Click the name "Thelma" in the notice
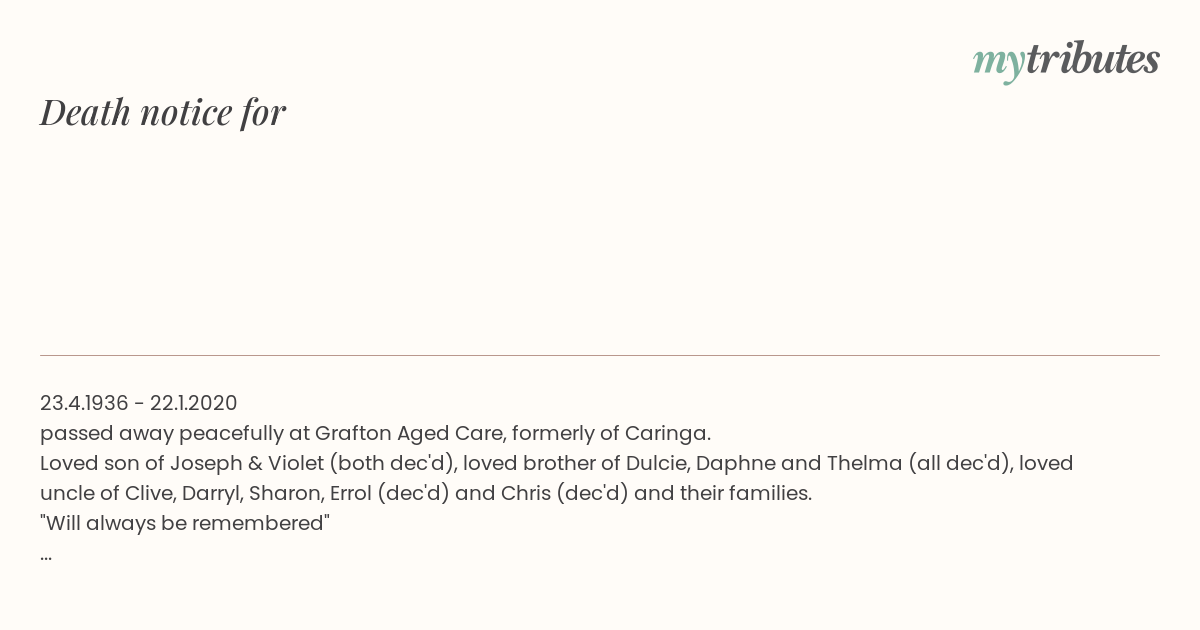This screenshot has width=1200, height=630. click(867, 463)
